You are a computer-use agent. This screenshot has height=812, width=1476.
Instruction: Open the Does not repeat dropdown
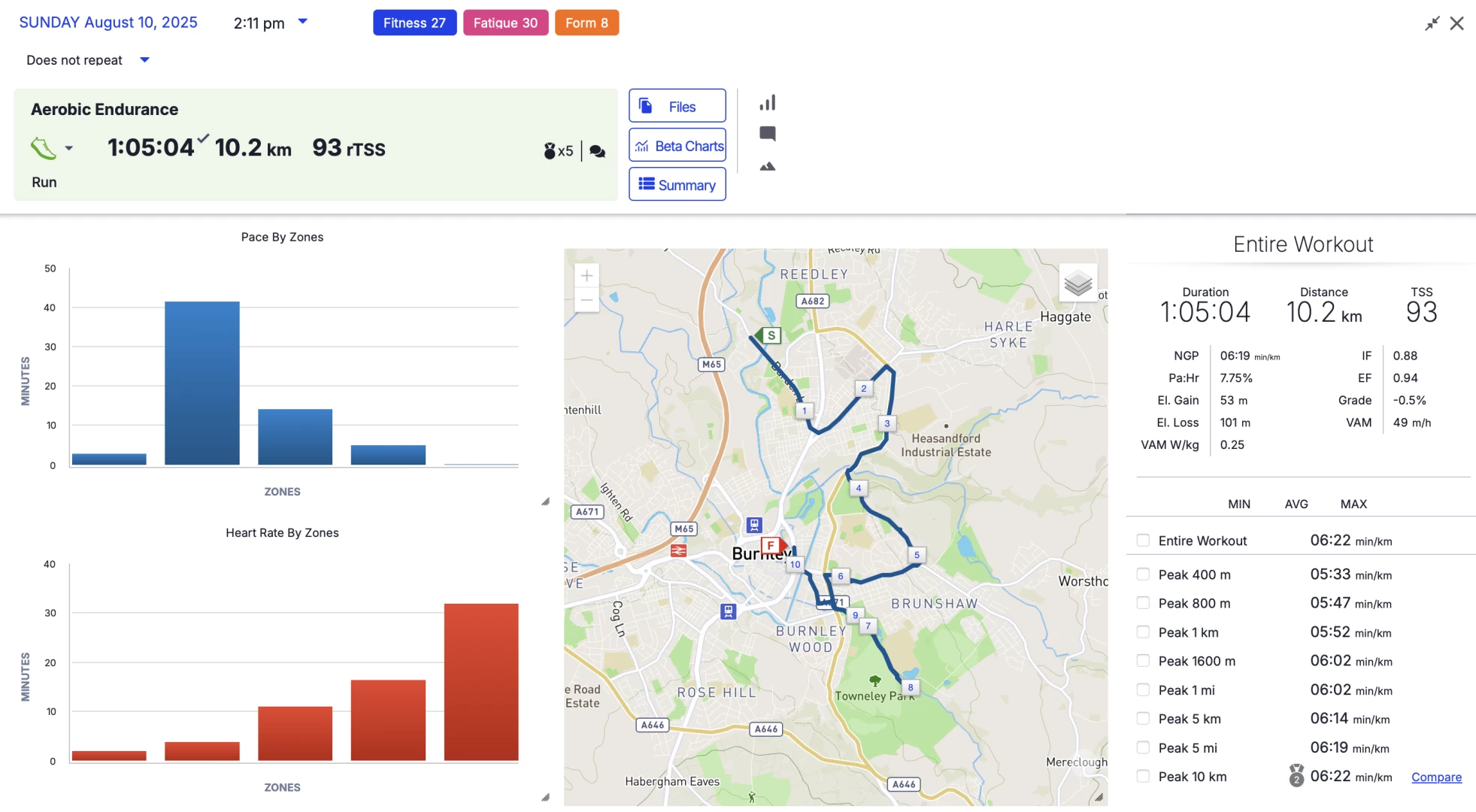pos(144,60)
